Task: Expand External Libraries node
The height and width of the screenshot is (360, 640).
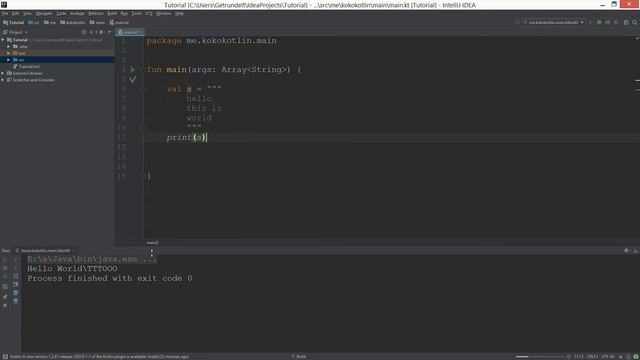Action: coord(3,73)
